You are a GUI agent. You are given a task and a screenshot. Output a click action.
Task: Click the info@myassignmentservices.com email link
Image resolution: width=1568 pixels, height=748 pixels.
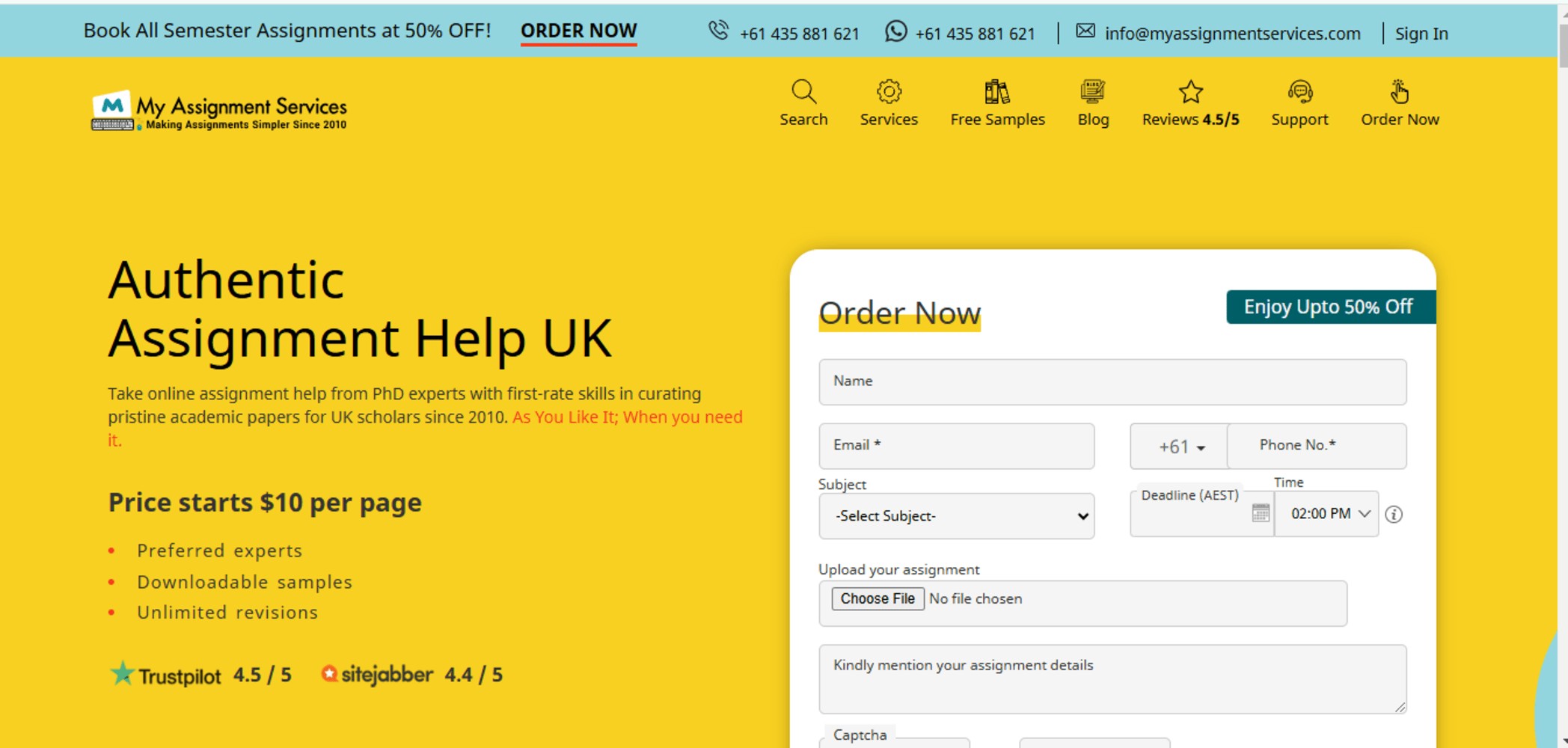1231,34
